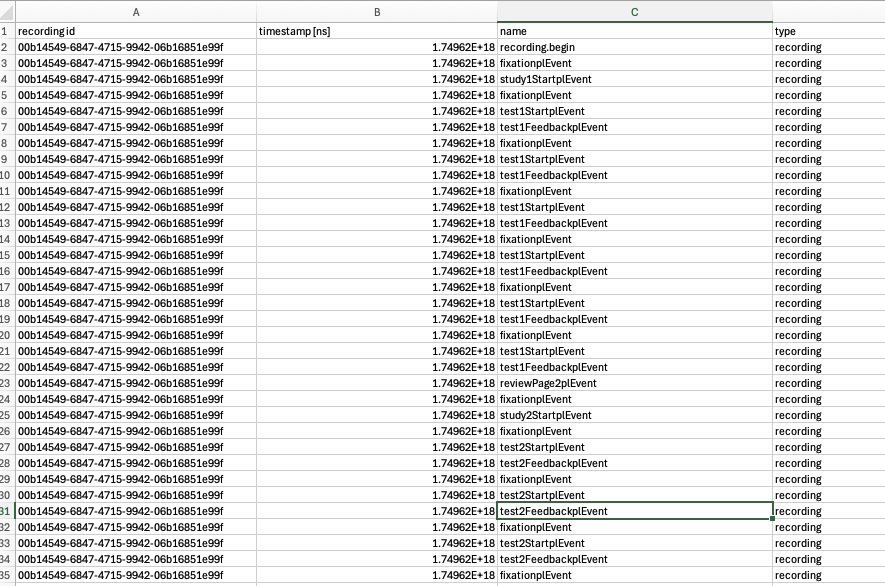Click the 'type' header cell

pos(828,31)
